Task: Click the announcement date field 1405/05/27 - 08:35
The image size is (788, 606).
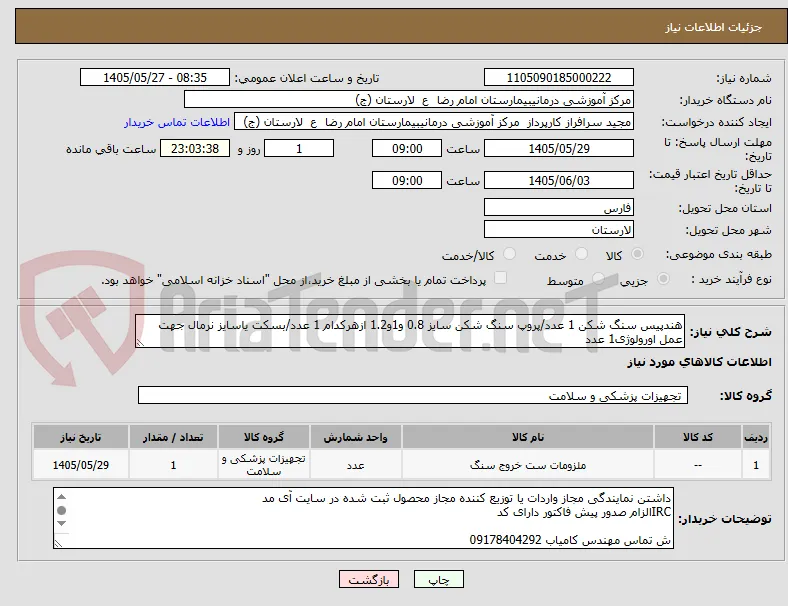Action: coord(155,78)
